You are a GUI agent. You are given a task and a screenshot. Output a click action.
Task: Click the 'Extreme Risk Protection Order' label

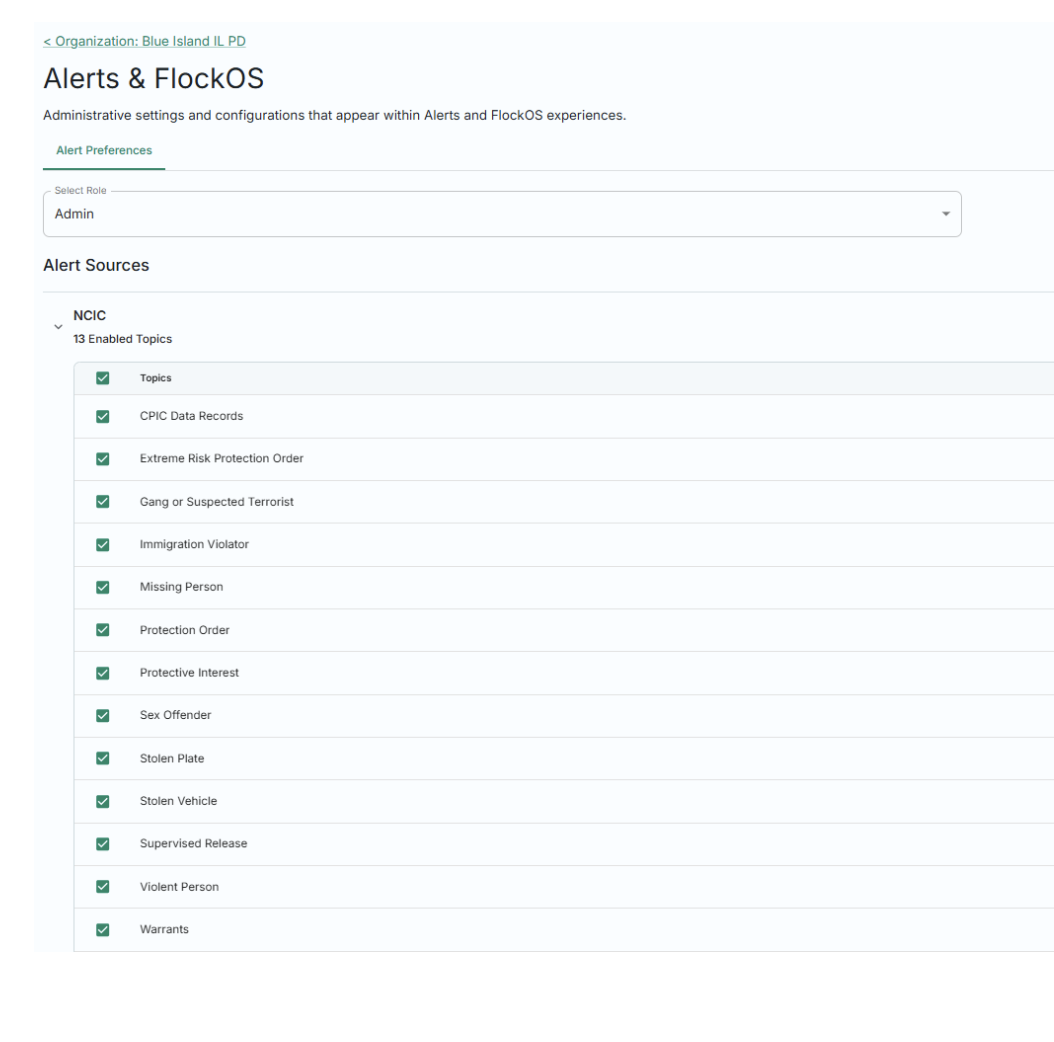(x=221, y=458)
